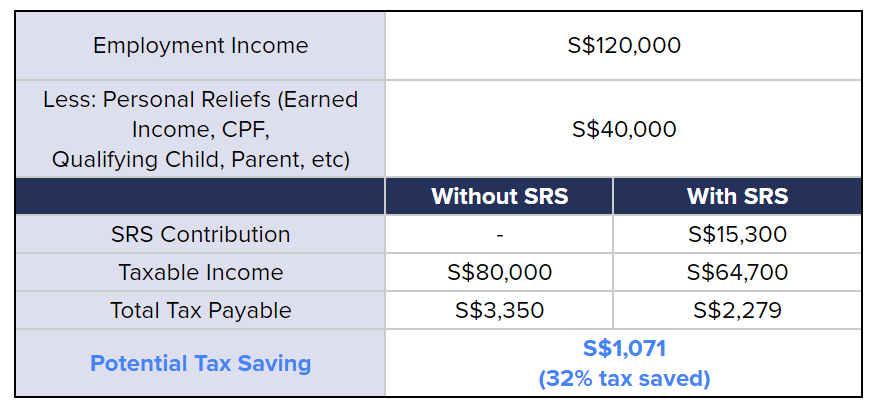Image resolution: width=877 pixels, height=409 pixels.
Task: Select the 'Without SRS' column header
Action: click(x=499, y=196)
